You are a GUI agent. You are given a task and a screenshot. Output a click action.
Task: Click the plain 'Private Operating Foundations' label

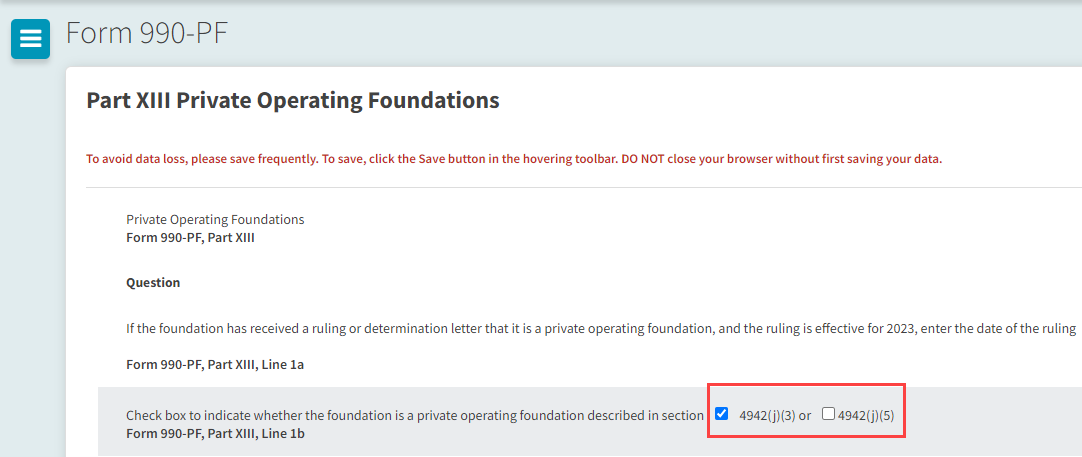215,219
